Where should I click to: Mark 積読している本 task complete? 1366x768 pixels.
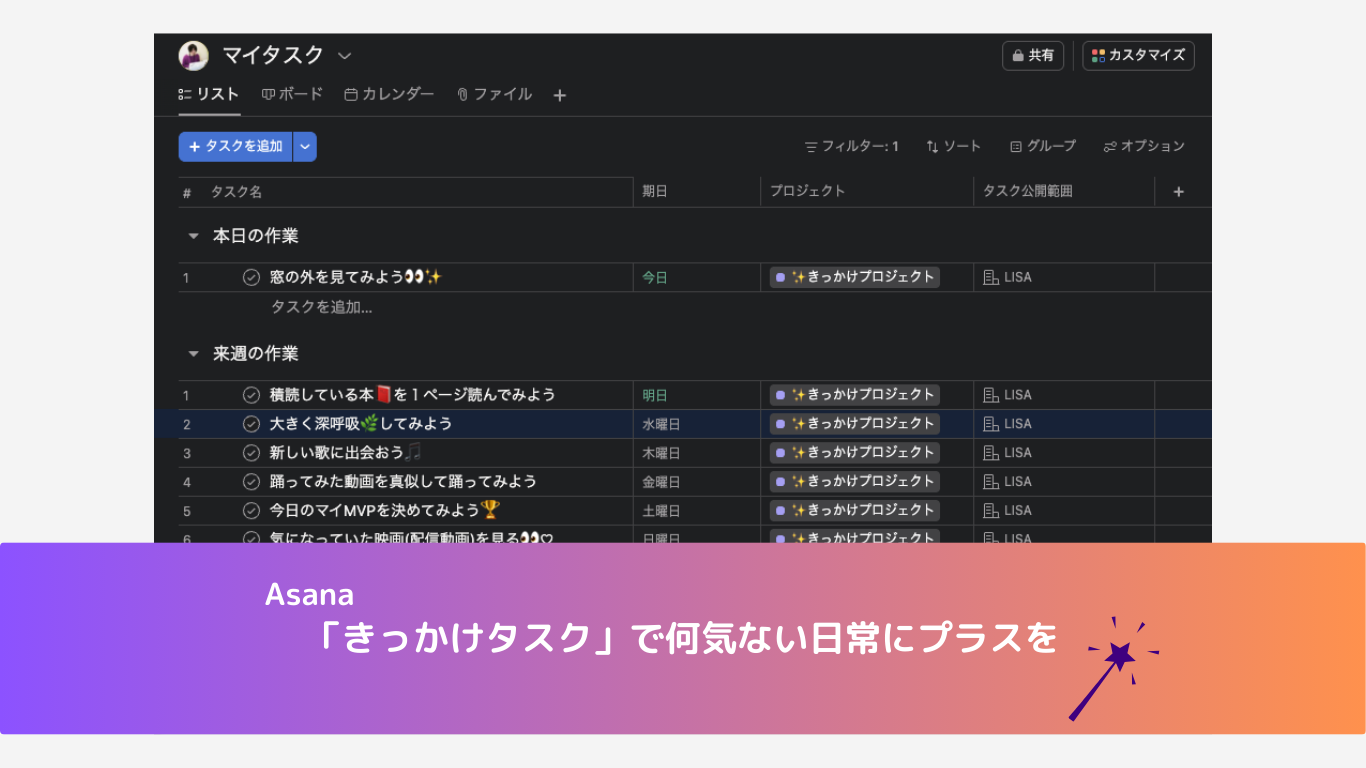(251, 395)
